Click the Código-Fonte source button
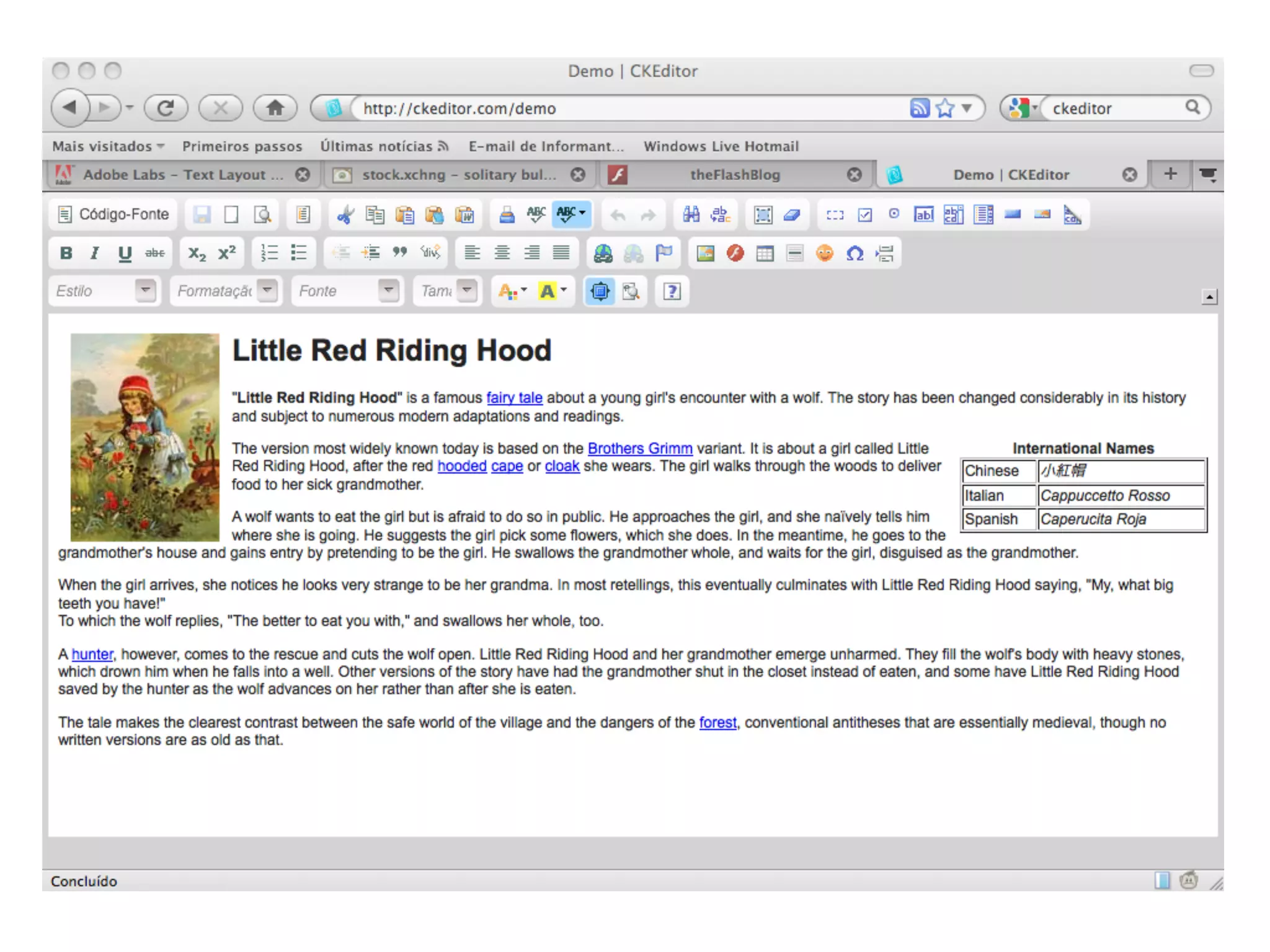The width and height of the screenshot is (1270, 952). [113, 214]
